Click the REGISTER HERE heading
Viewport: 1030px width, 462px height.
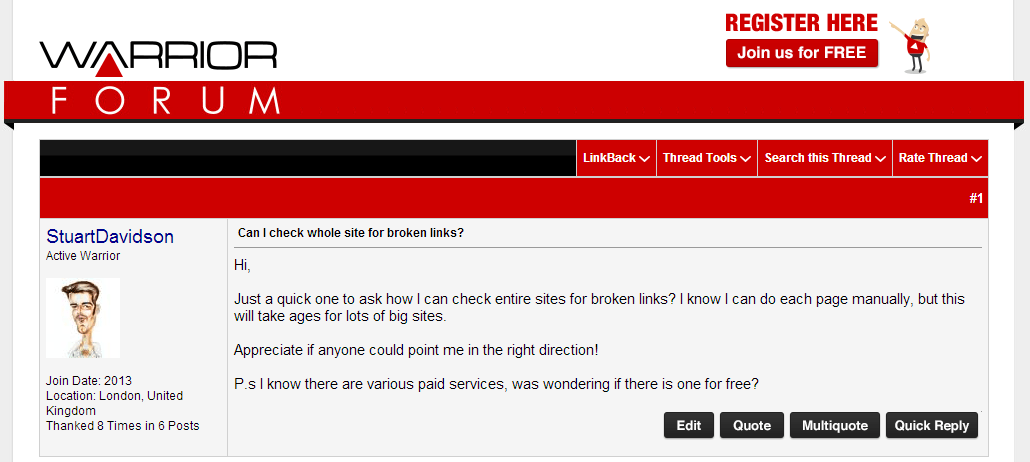click(x=801, y=22)
